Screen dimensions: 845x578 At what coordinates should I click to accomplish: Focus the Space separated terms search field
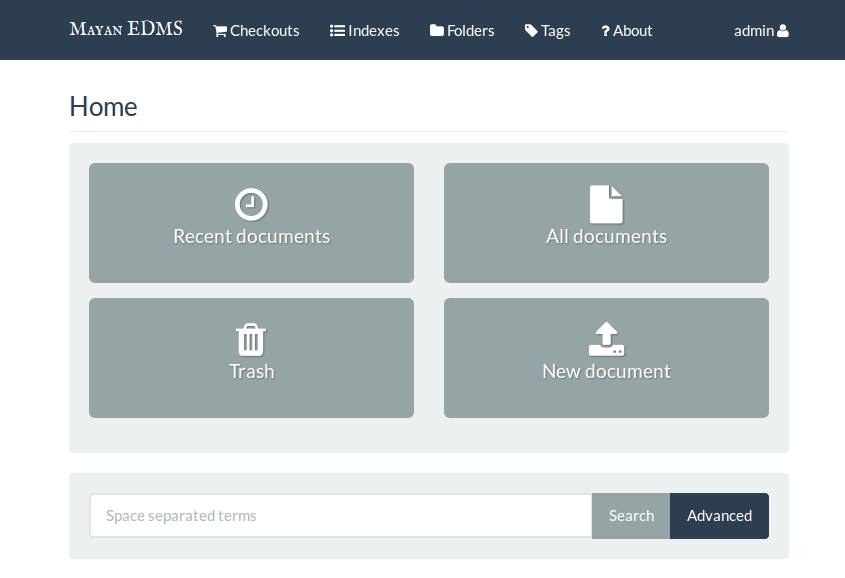341,516
